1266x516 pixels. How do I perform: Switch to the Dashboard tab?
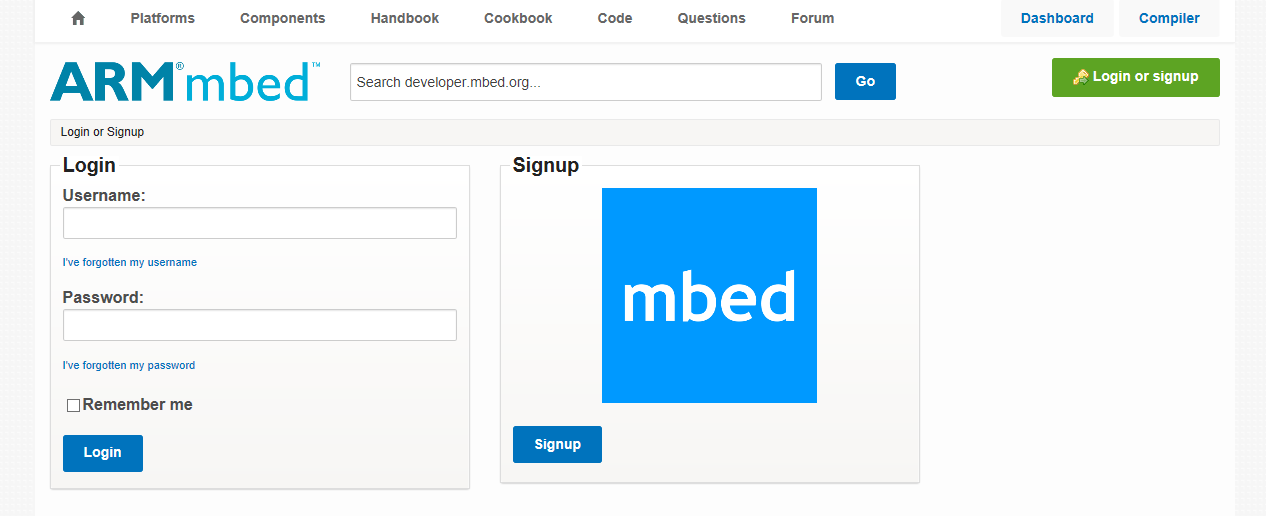(1057, 18)
